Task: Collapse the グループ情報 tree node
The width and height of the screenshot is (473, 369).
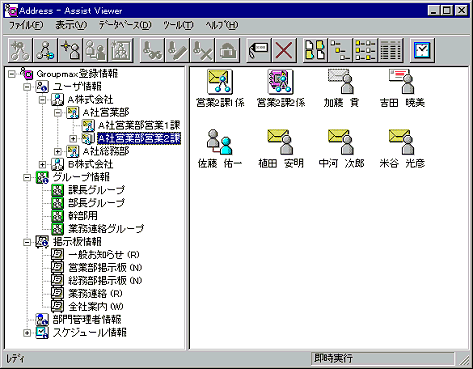Action: (27, 177)
